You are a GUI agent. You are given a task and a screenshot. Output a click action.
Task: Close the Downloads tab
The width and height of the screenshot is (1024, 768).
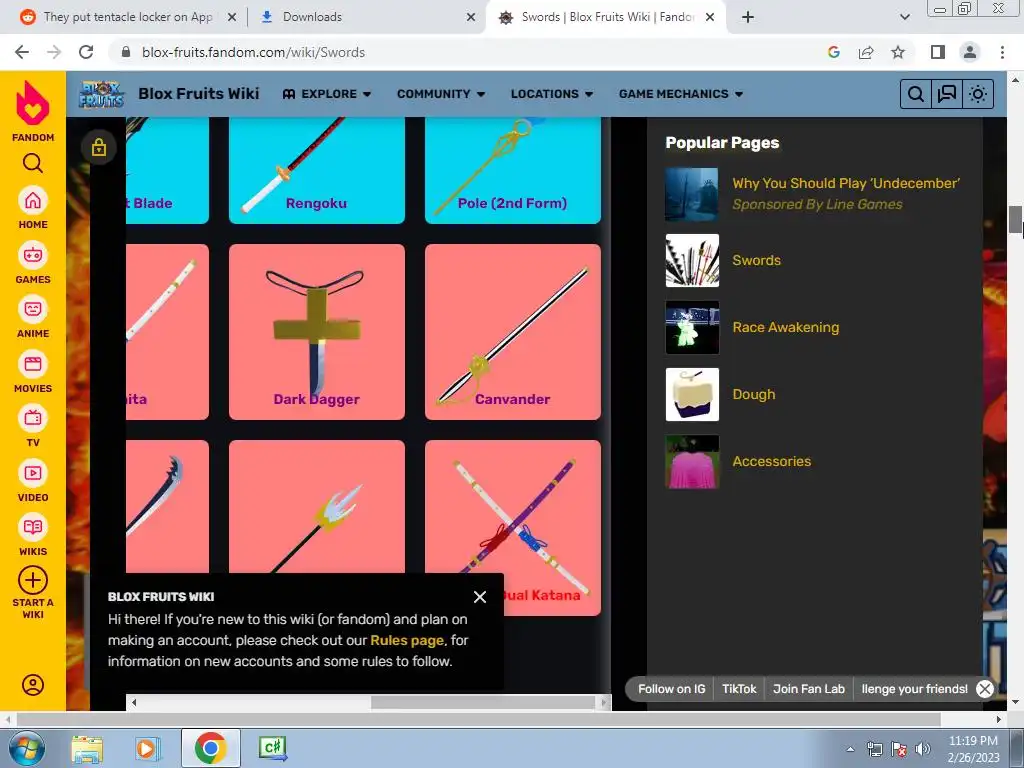471,18
